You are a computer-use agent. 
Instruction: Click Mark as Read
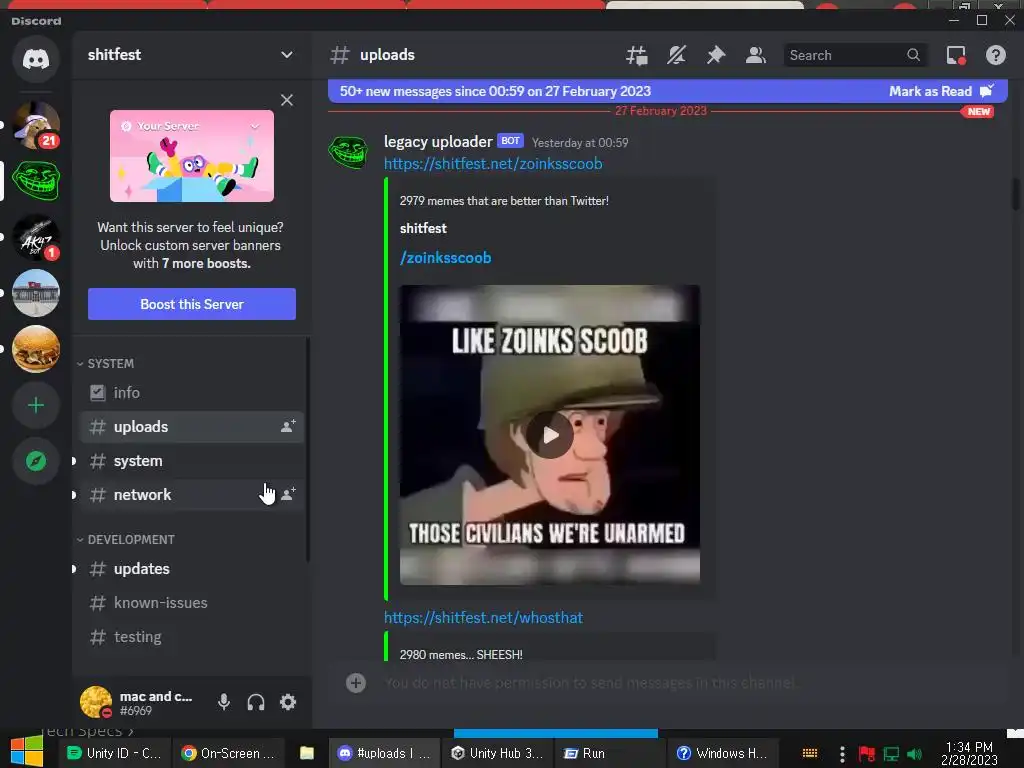tap(941, 91)
